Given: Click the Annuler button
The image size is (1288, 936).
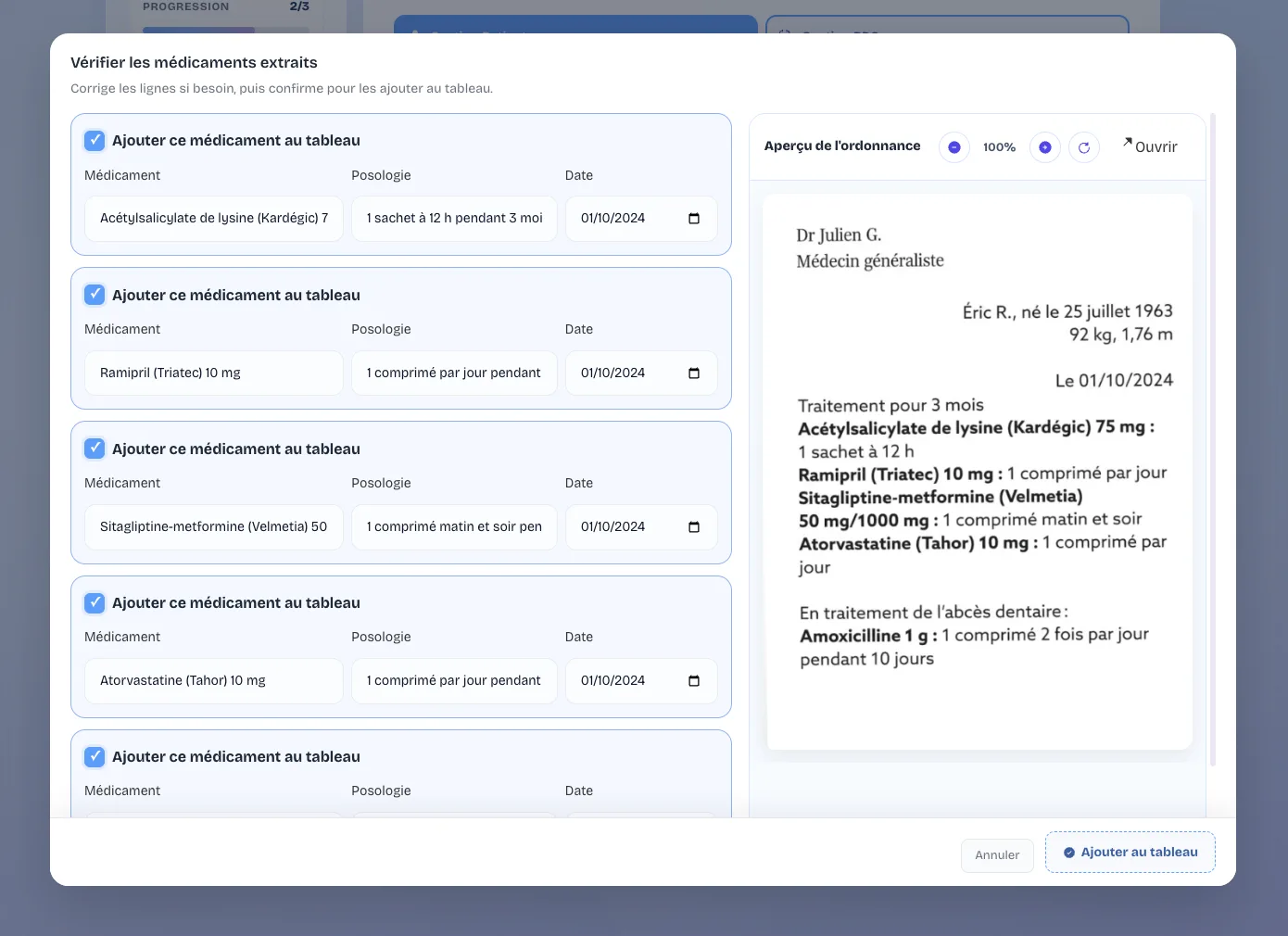Looking at the screenshot, I should (997, 855).
